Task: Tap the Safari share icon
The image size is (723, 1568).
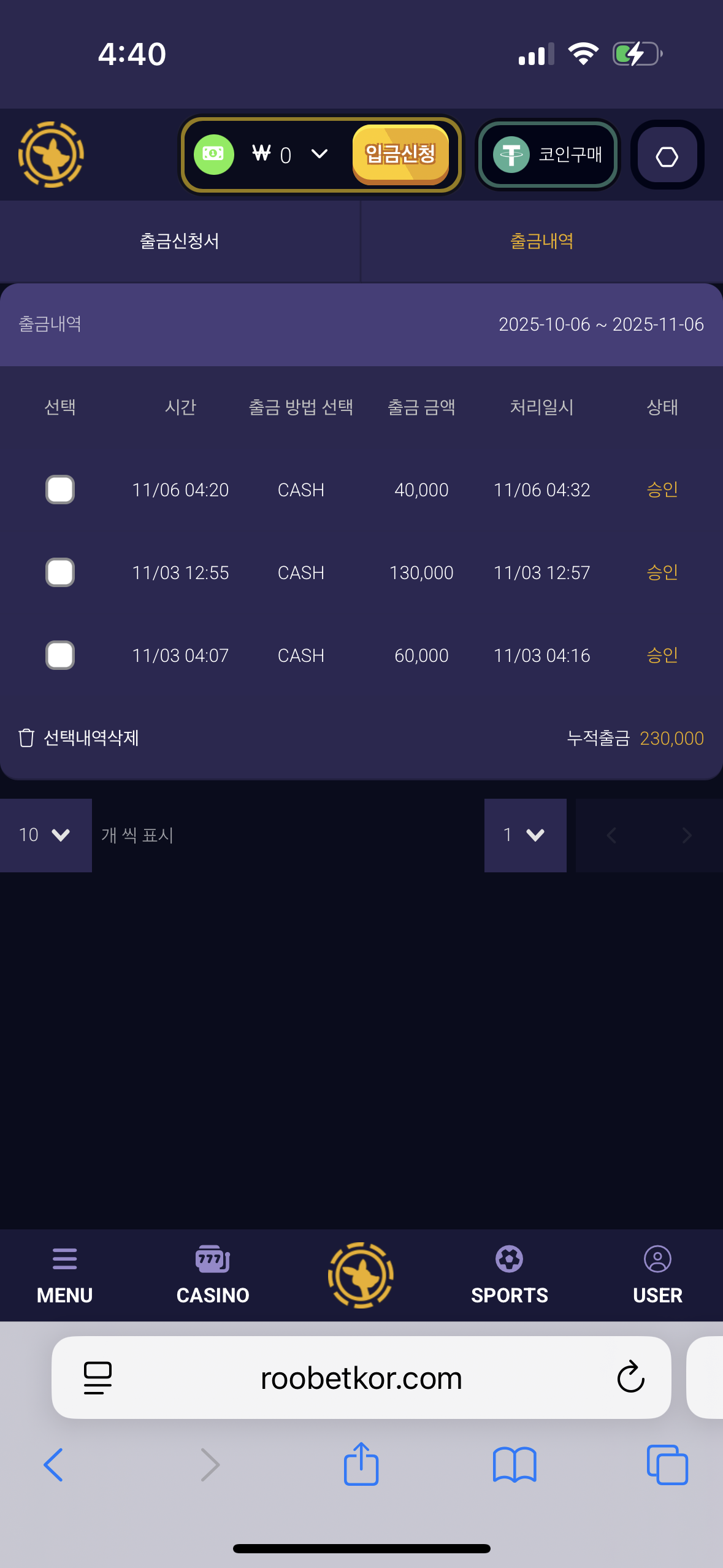Action: (x=361, y=1464)
